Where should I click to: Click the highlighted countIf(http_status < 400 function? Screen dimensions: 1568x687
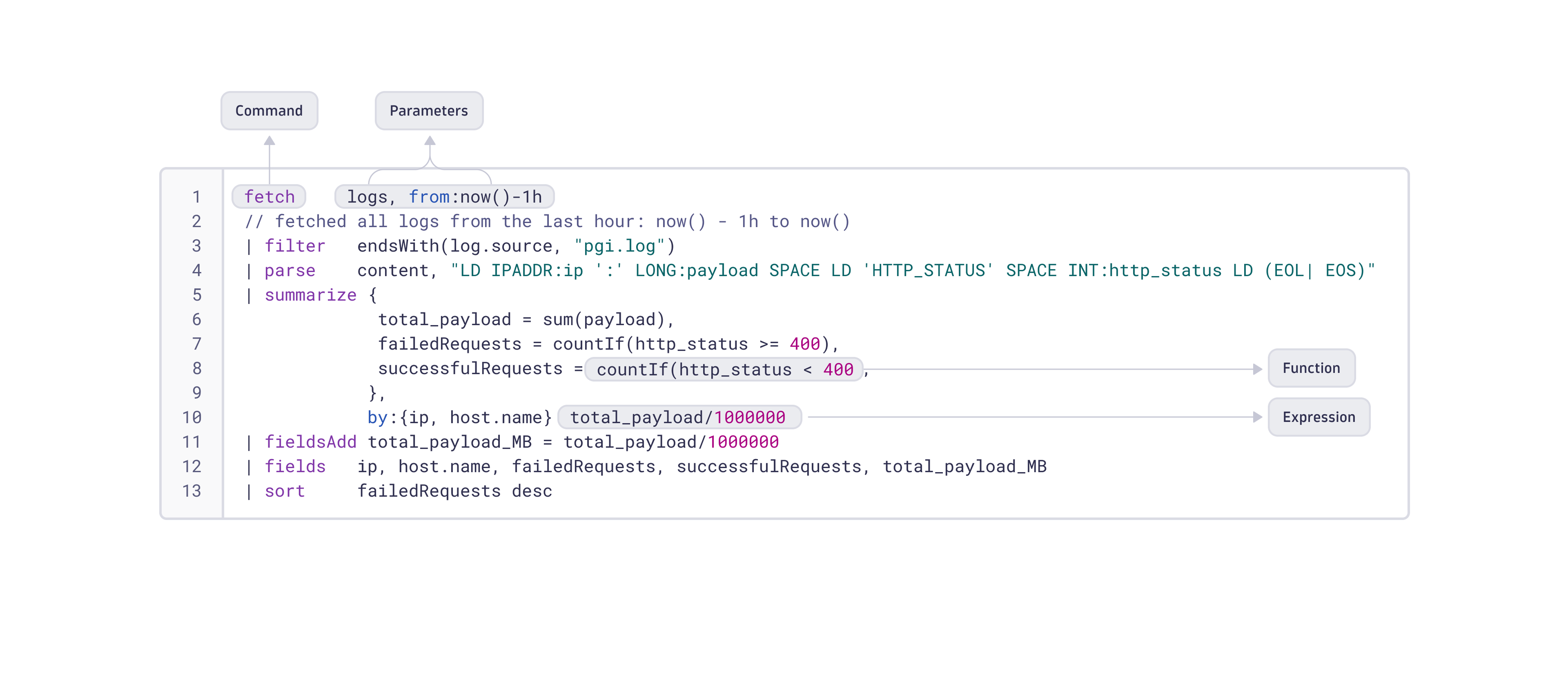point(724,369)
